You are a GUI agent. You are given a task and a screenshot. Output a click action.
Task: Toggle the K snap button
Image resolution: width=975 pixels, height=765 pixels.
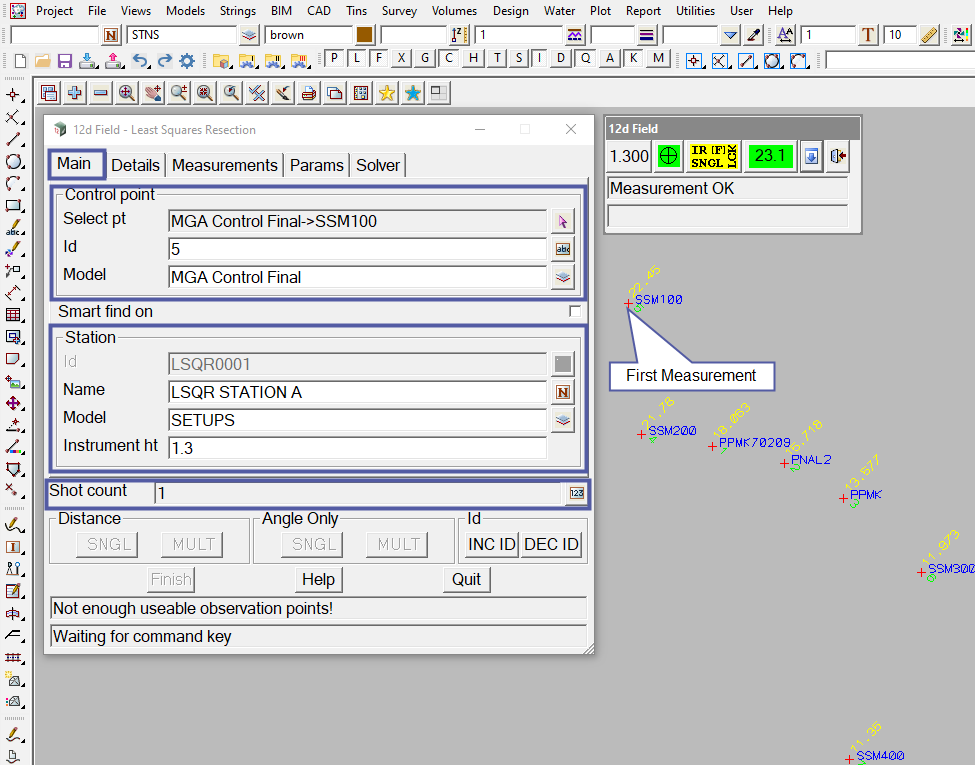[x=634, y=58]
